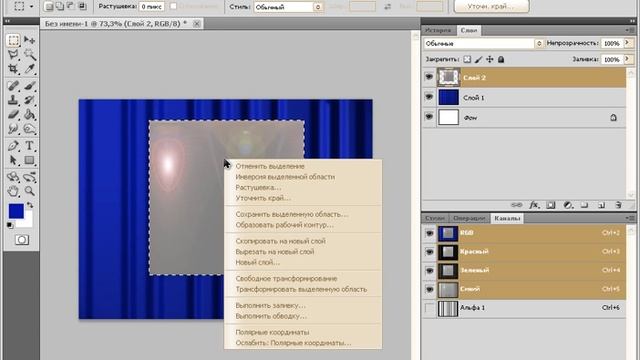The height and width of the screenshot is (360, 640).
Task: Hide the Слой 1 layer
Action: tap(429, 97)
